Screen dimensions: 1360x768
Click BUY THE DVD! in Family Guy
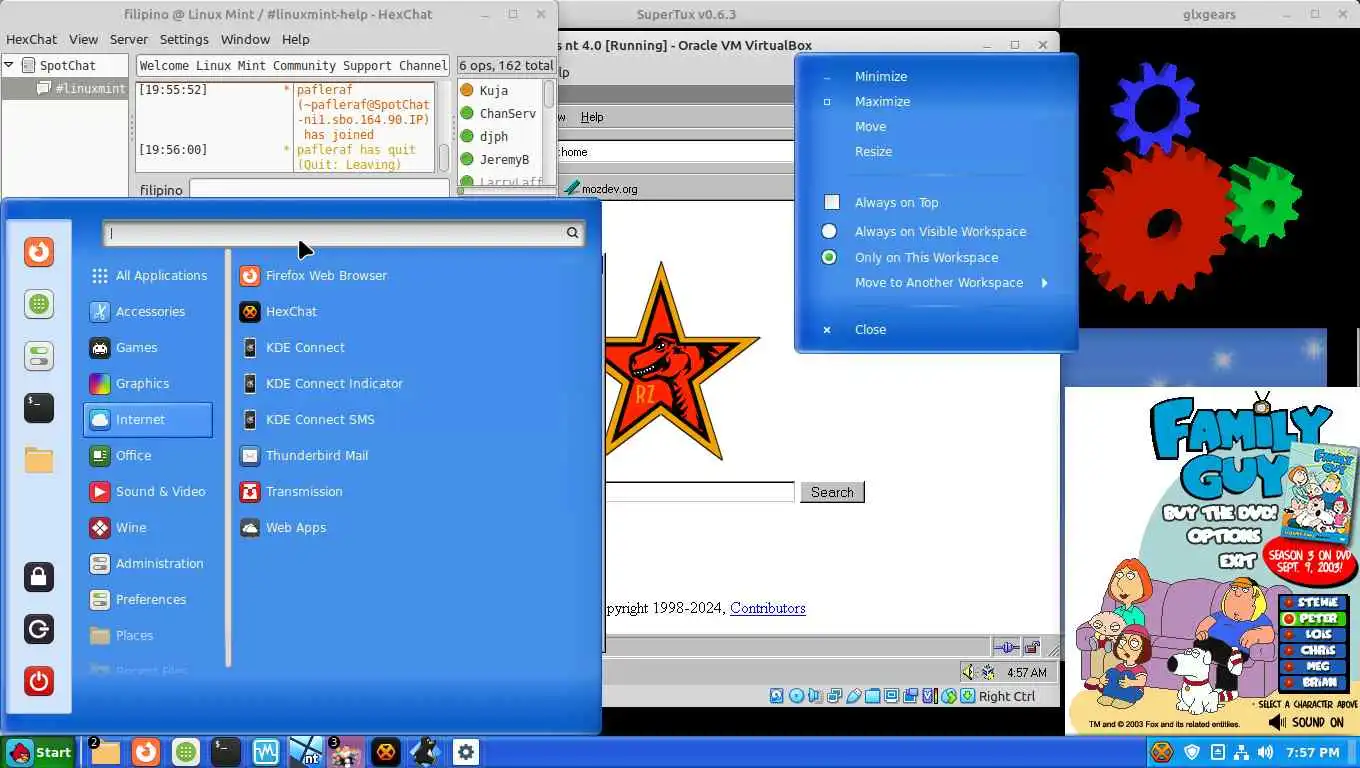click(1220, 514)
